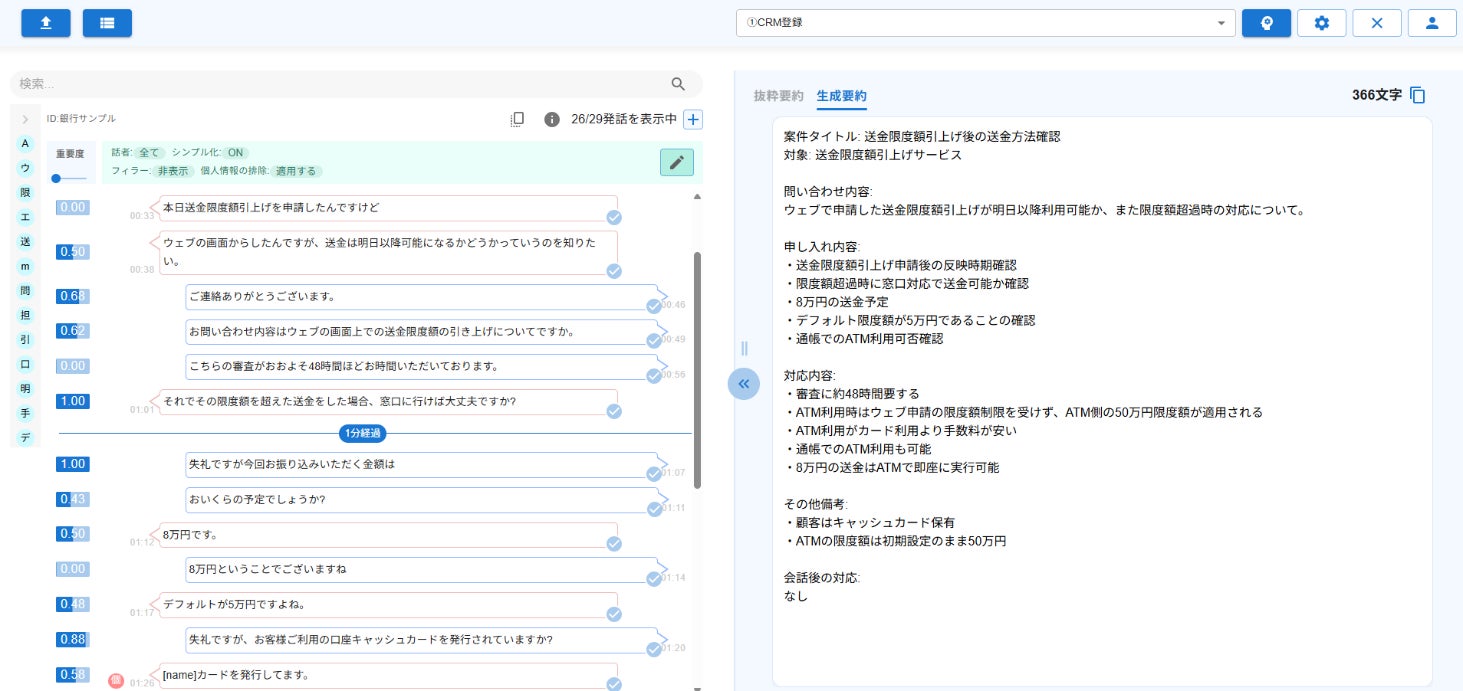Click into the 検索 search field
The width and height of the screenshot is (1463, 691).
[340, 84]
